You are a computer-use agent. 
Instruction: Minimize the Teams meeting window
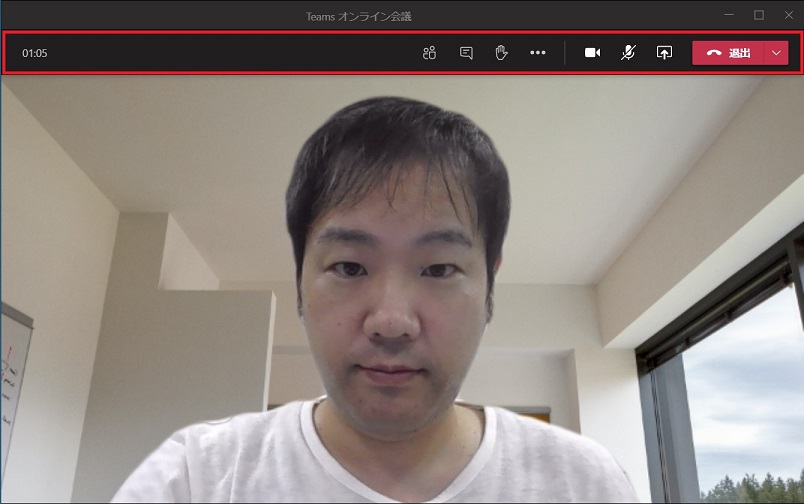729,15
